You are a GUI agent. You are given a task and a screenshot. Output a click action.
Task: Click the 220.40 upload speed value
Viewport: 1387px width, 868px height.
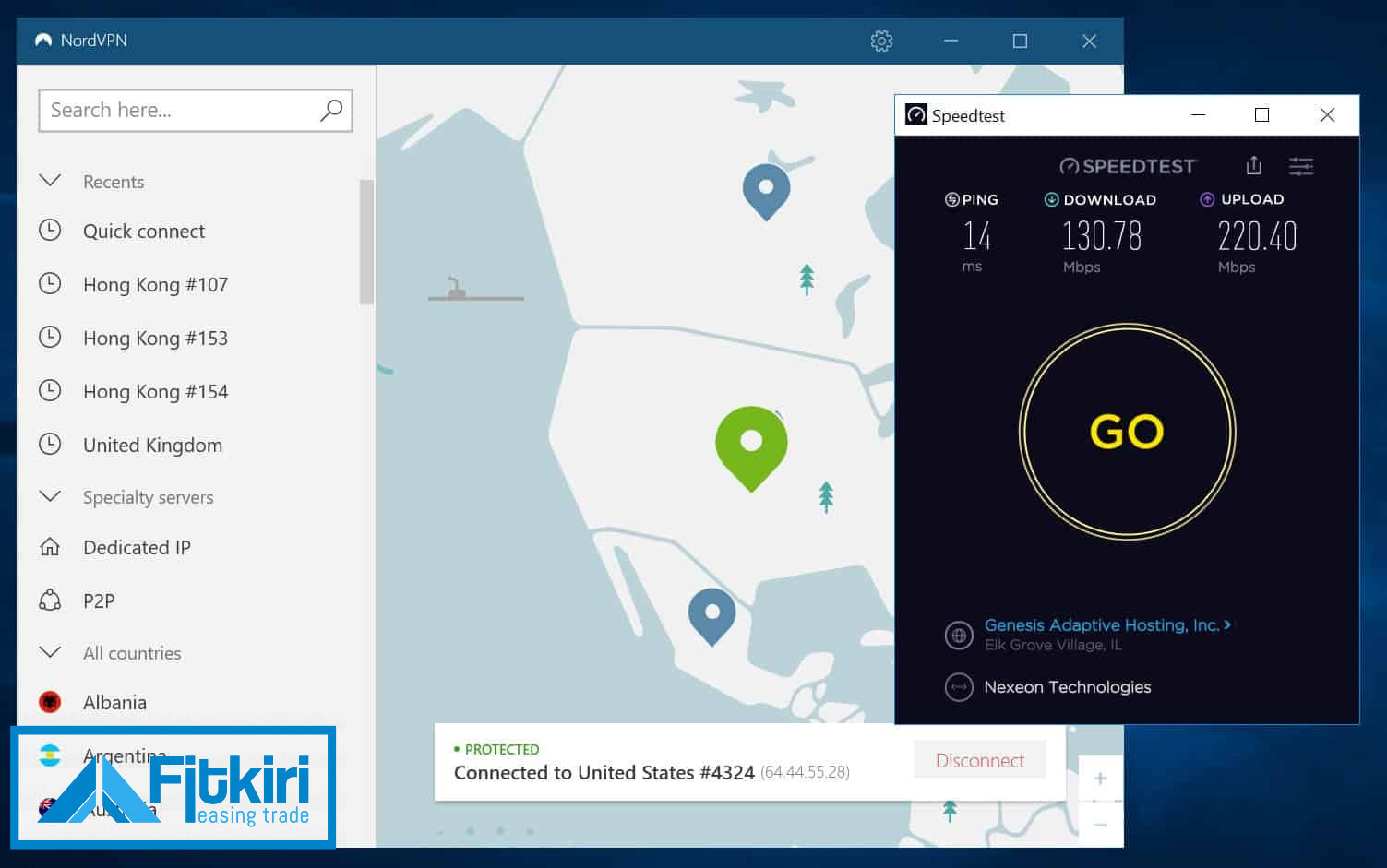tap(1257, 236)
